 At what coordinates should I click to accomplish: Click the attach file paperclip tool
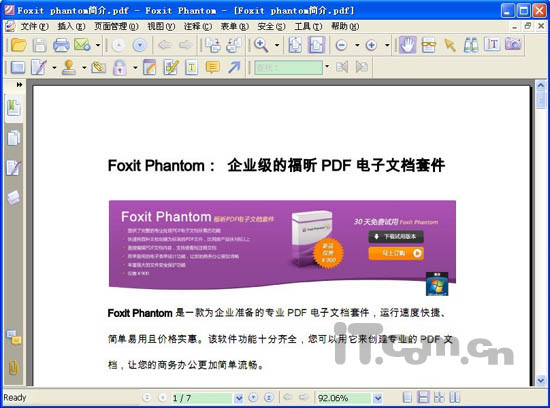[x=99, y=67]
